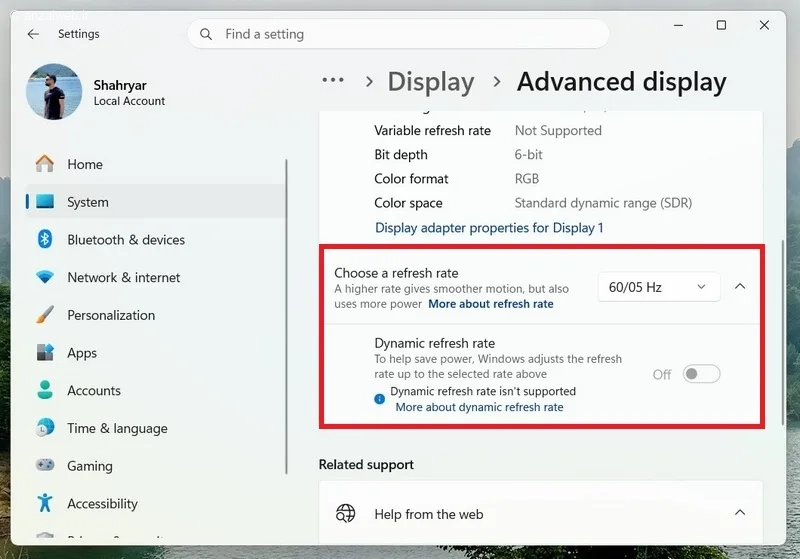Expand the breadcrumb ellipsis menu
This screenshot has width=800, height=559.
click(x=333, y=80)
